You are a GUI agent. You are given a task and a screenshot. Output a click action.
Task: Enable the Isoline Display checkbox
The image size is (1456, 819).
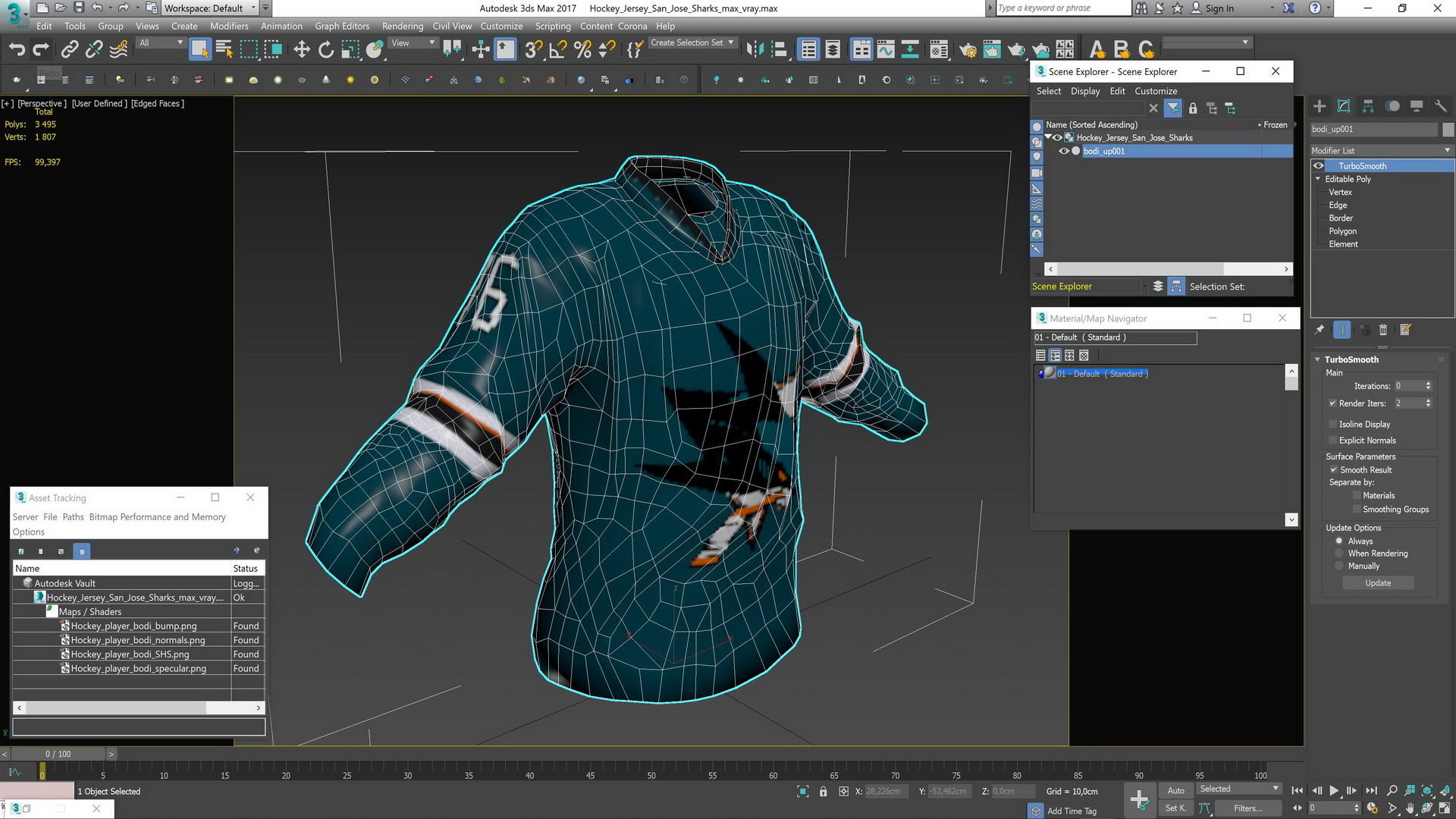pyautogui.click(x=1332, y=424)
